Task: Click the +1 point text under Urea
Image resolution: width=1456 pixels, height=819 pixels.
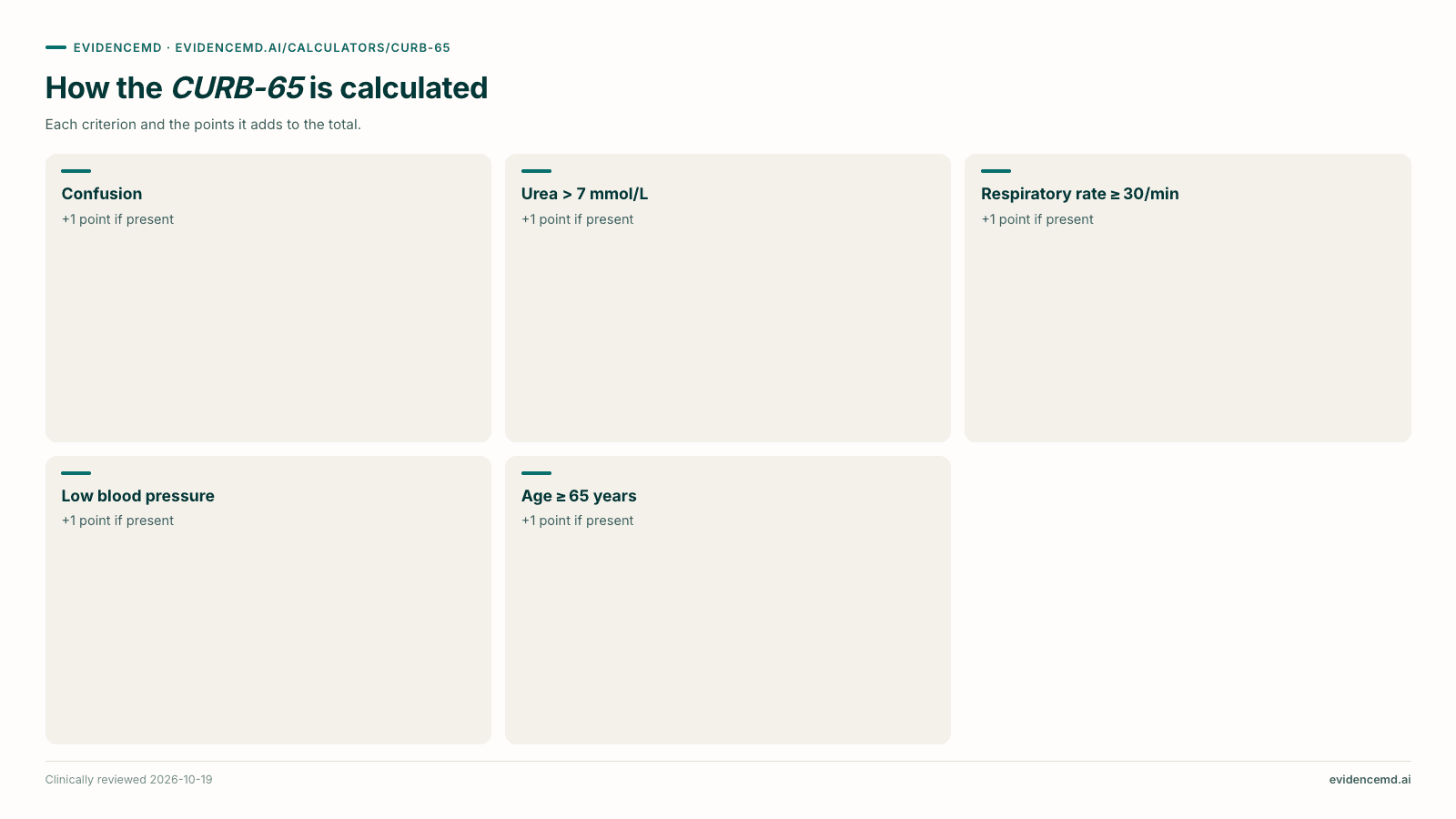Action: tap(578, 219)
